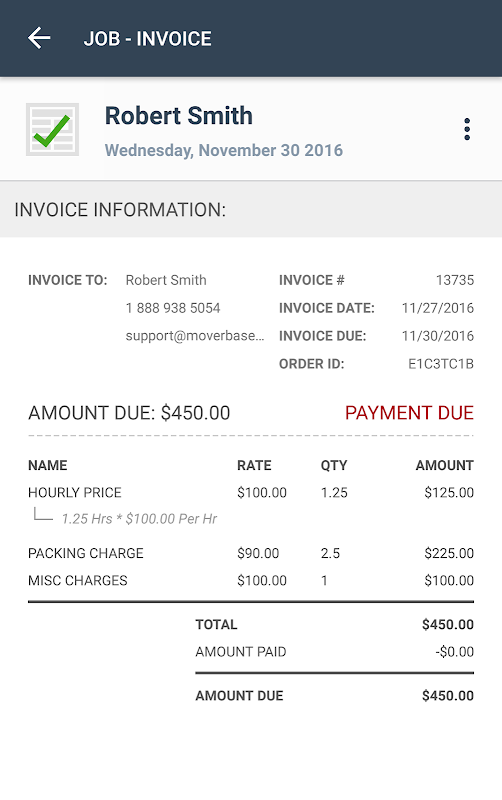Viewport: 502px width, 800px height.
Task: Select the invoice number 13735
Action: click(455, 280)
